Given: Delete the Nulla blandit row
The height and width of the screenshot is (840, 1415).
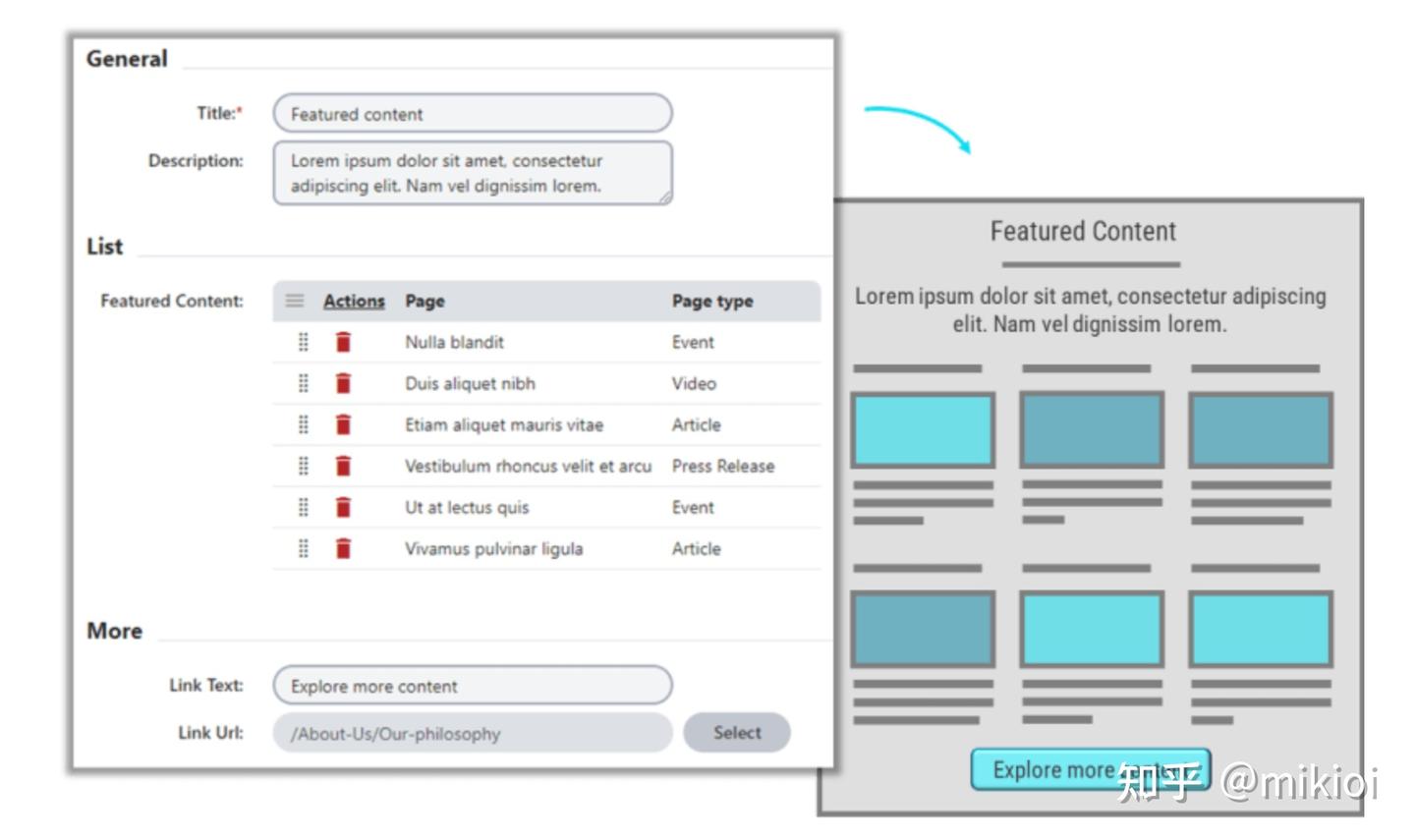Looking at the screenshot, I should 343,342.
